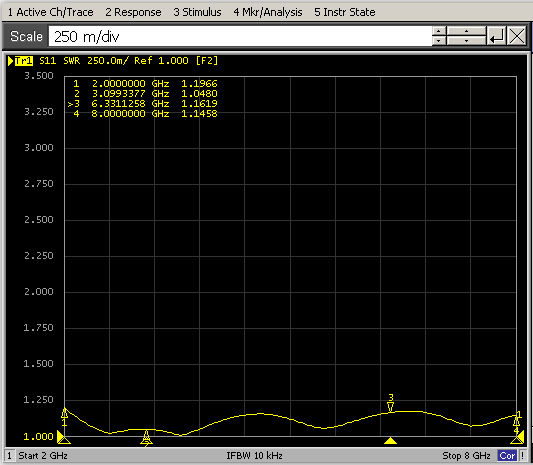Screen dimensions: 533x465
Task: Confirm scale entry with the Enter arrow button
Action: coord(496,36)
